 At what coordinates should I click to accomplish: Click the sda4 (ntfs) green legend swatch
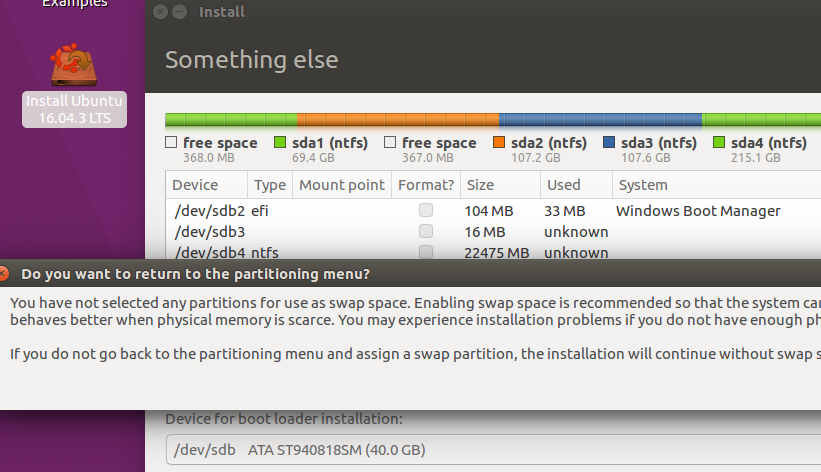(719, 142)
